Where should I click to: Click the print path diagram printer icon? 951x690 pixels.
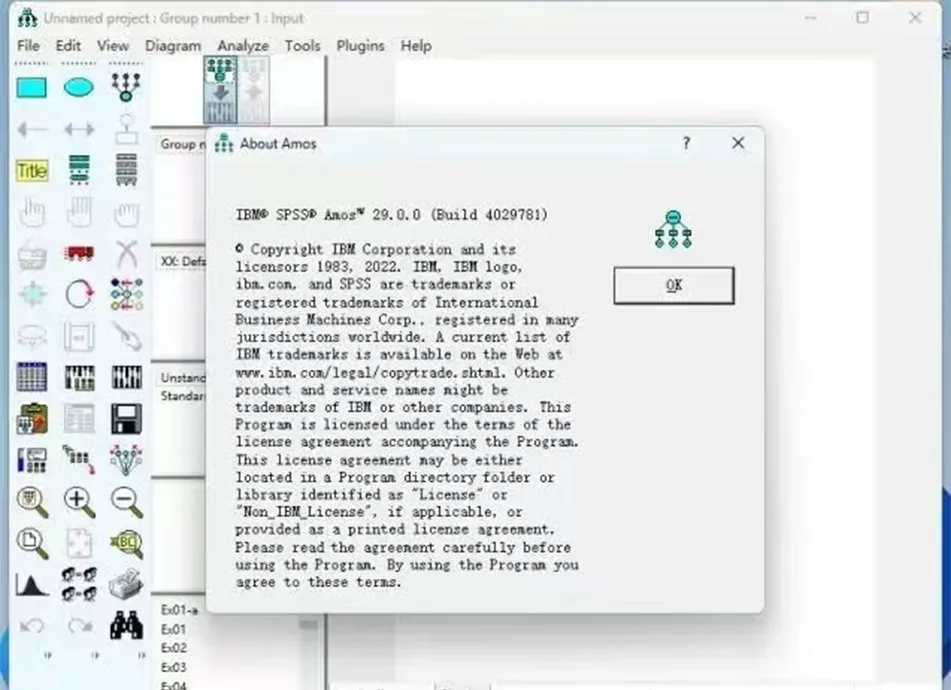(126, 583)
